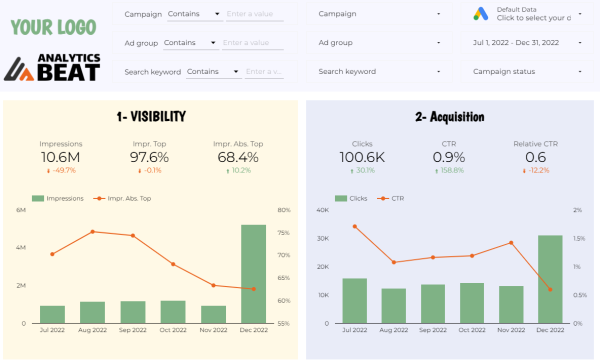Open the Jul 1 - Dec 31 date range picker
Screen dimensions: 600x364
pos(527,42)
